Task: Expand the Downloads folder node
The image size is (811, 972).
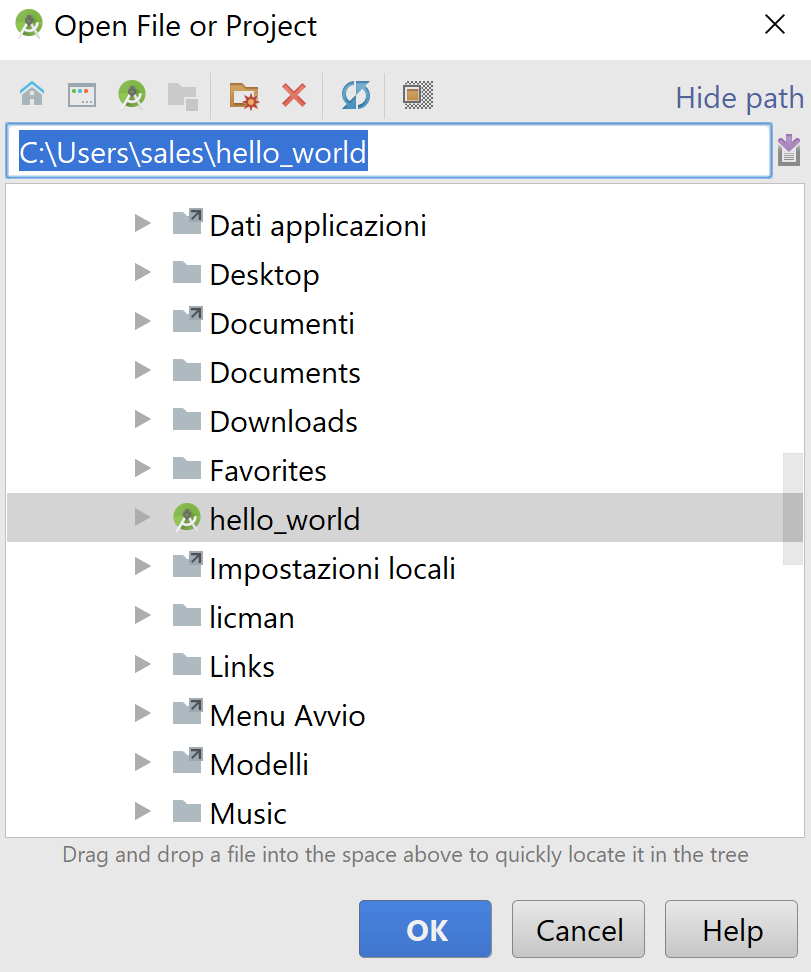Action: point(143,419)
